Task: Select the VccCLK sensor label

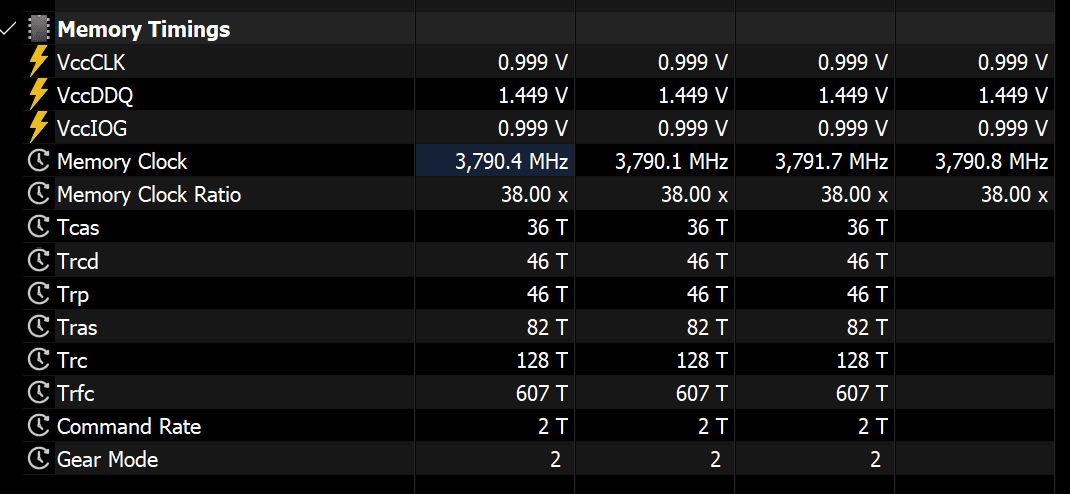Action: tap(91, 63)
